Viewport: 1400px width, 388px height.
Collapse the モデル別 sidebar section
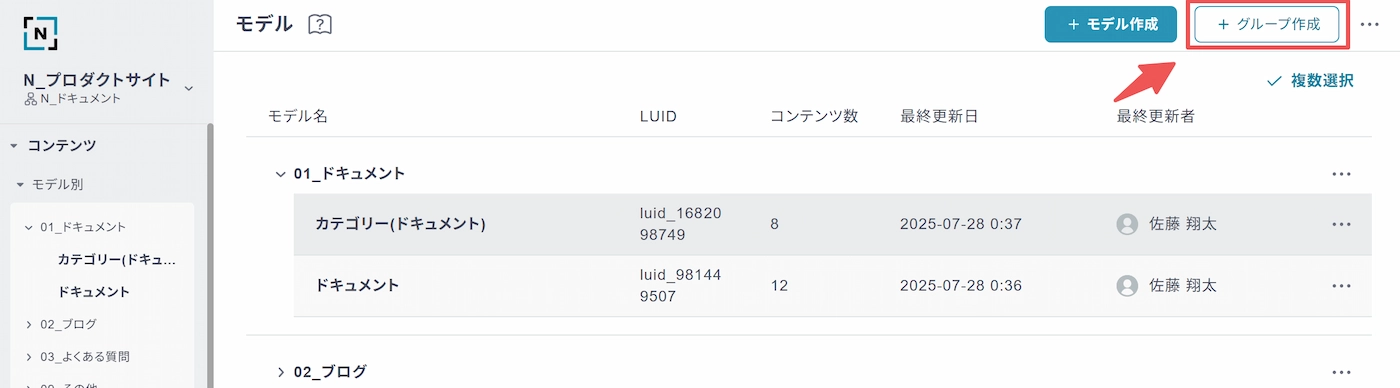click(20, 185)
